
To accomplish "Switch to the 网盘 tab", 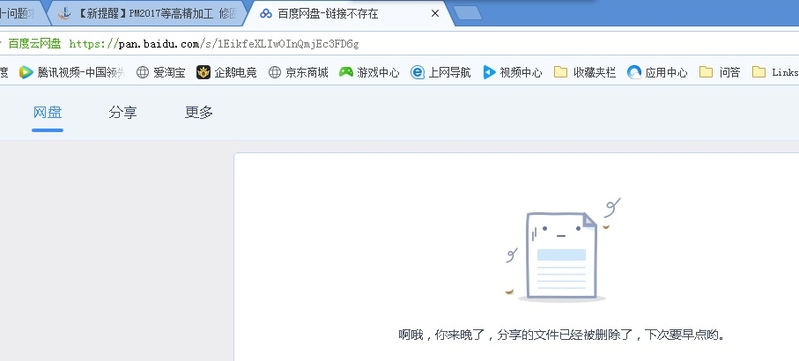I will point(47,113).
